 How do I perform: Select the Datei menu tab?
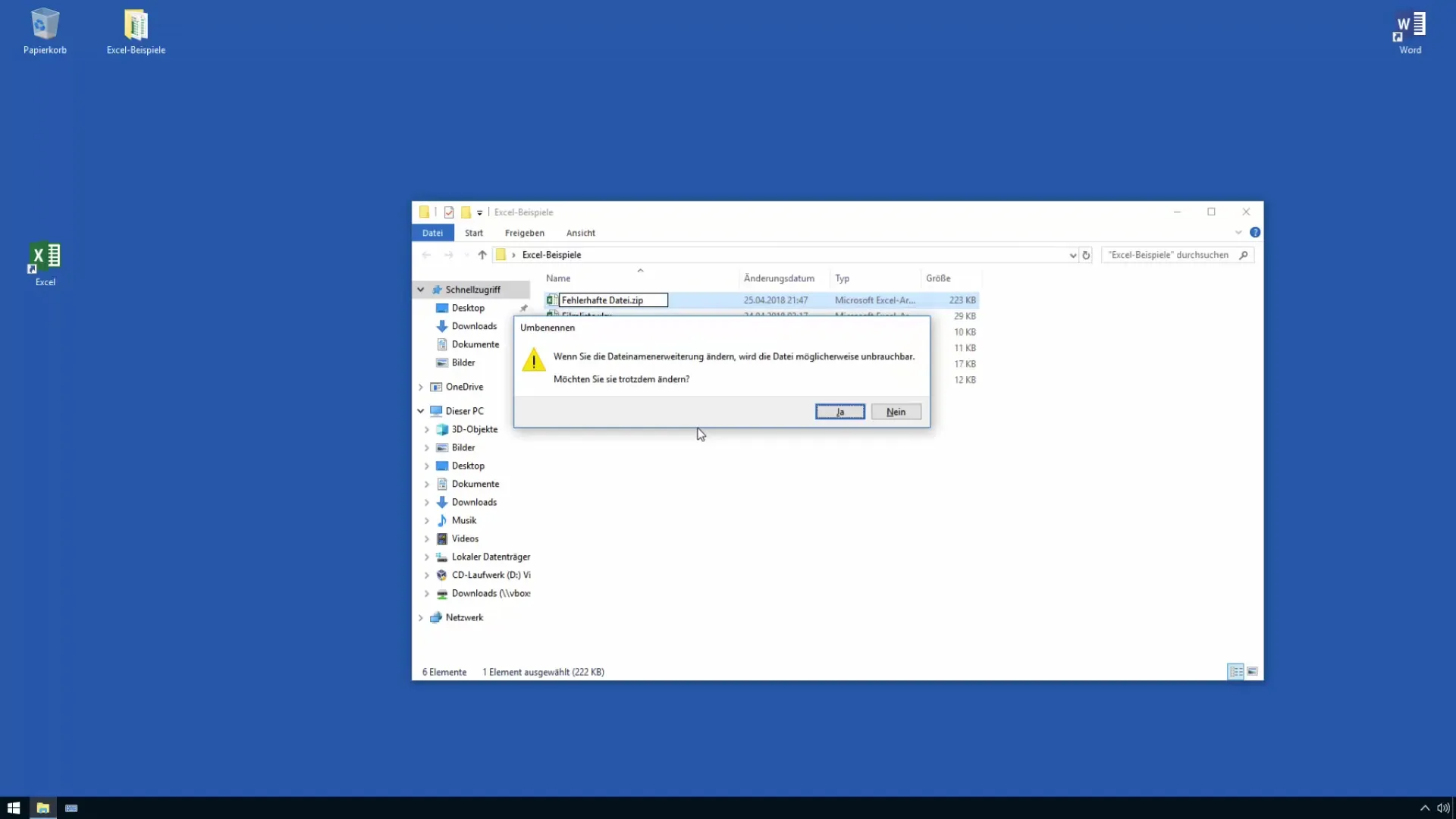pyautogui.click(x=433, y=232)
